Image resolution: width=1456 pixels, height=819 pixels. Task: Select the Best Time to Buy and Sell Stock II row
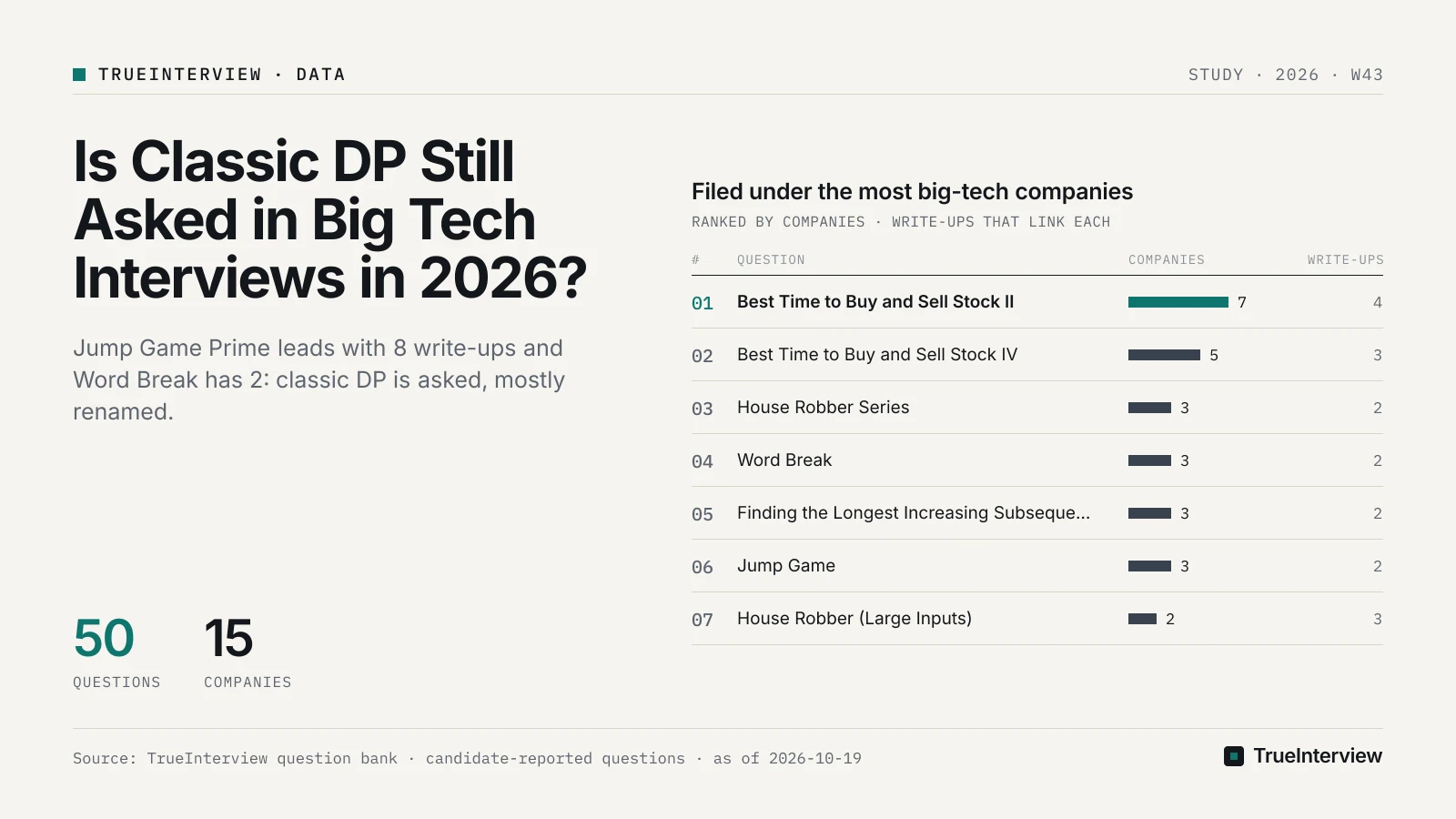tap(1037, 302)
